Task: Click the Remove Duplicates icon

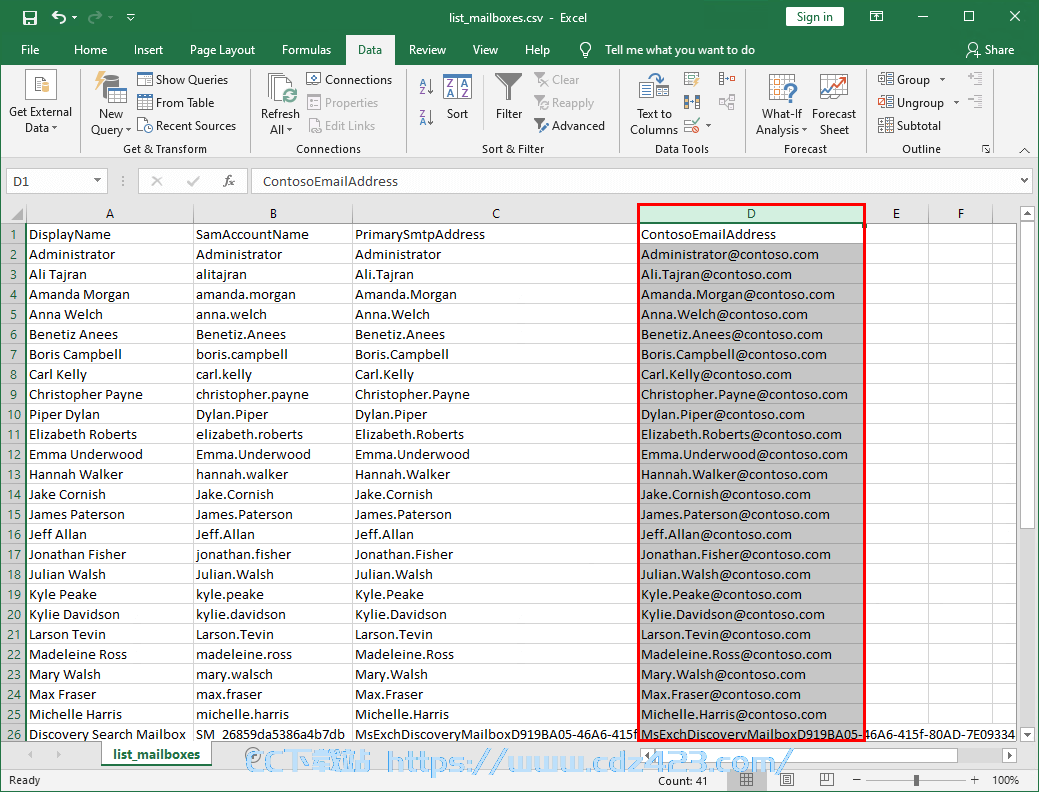Action: click(692, 103)
